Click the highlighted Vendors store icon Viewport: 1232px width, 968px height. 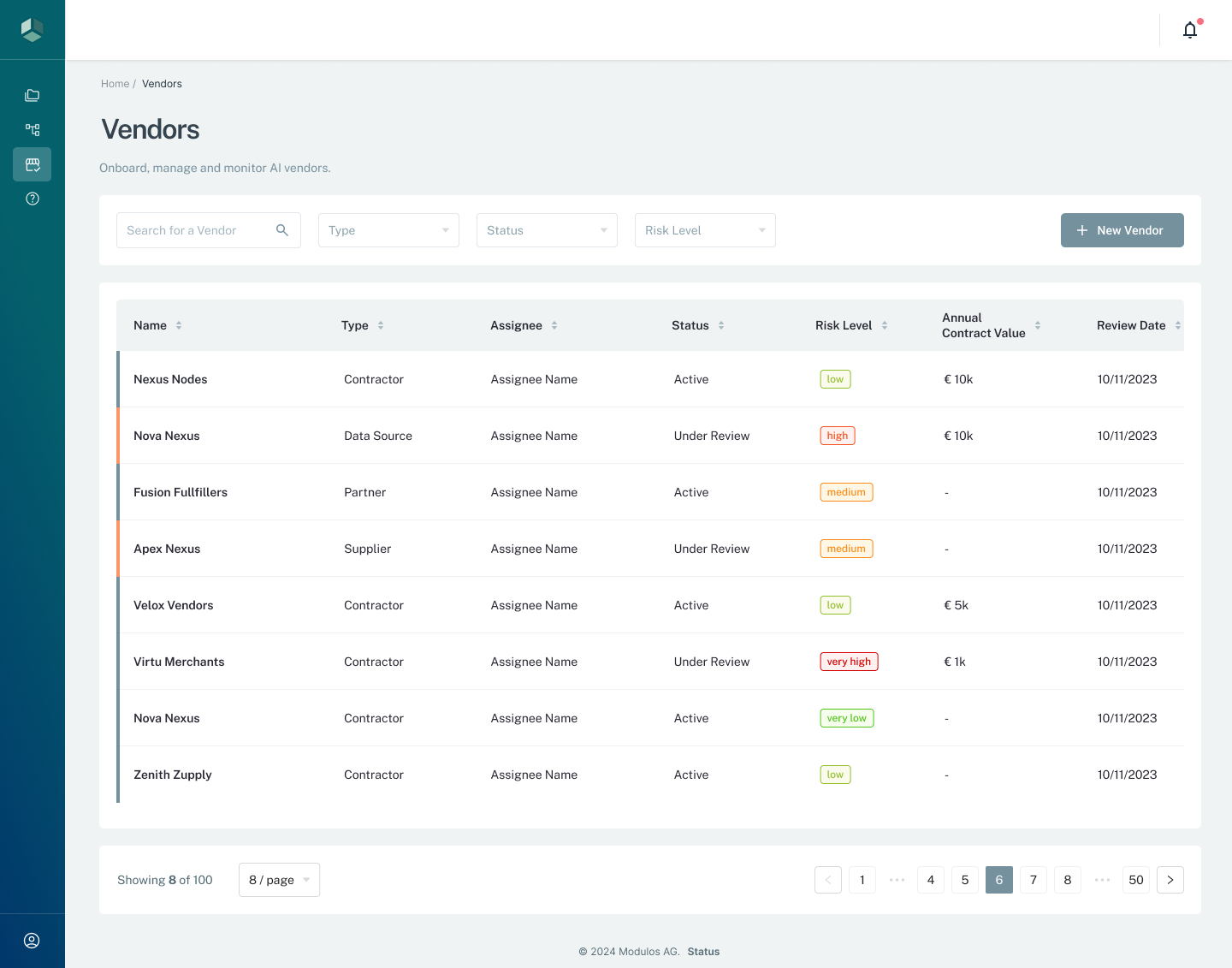(x=33, y=164)
